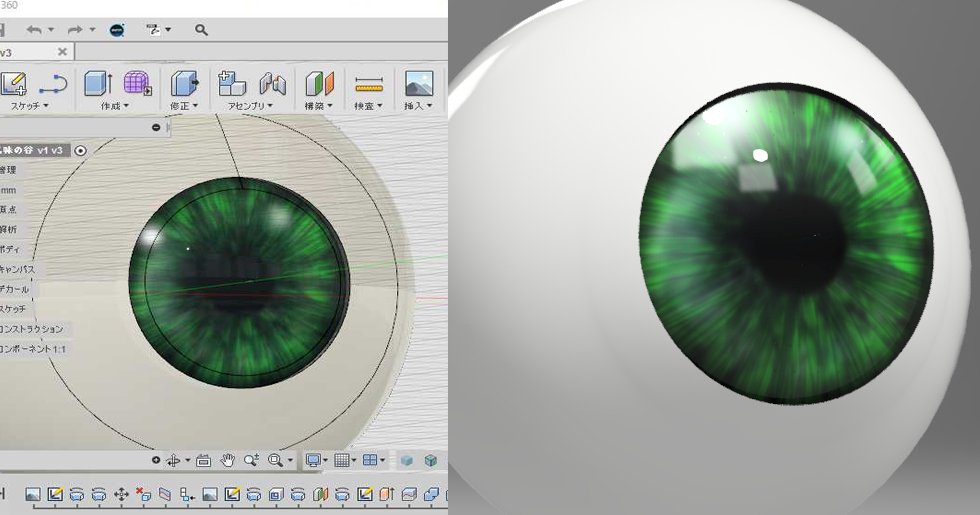This screenshot has height=515, width=980.
Task: Click the plus circle left of the Orbit icon
Action: pyautogui.click(x=156, y=460)
